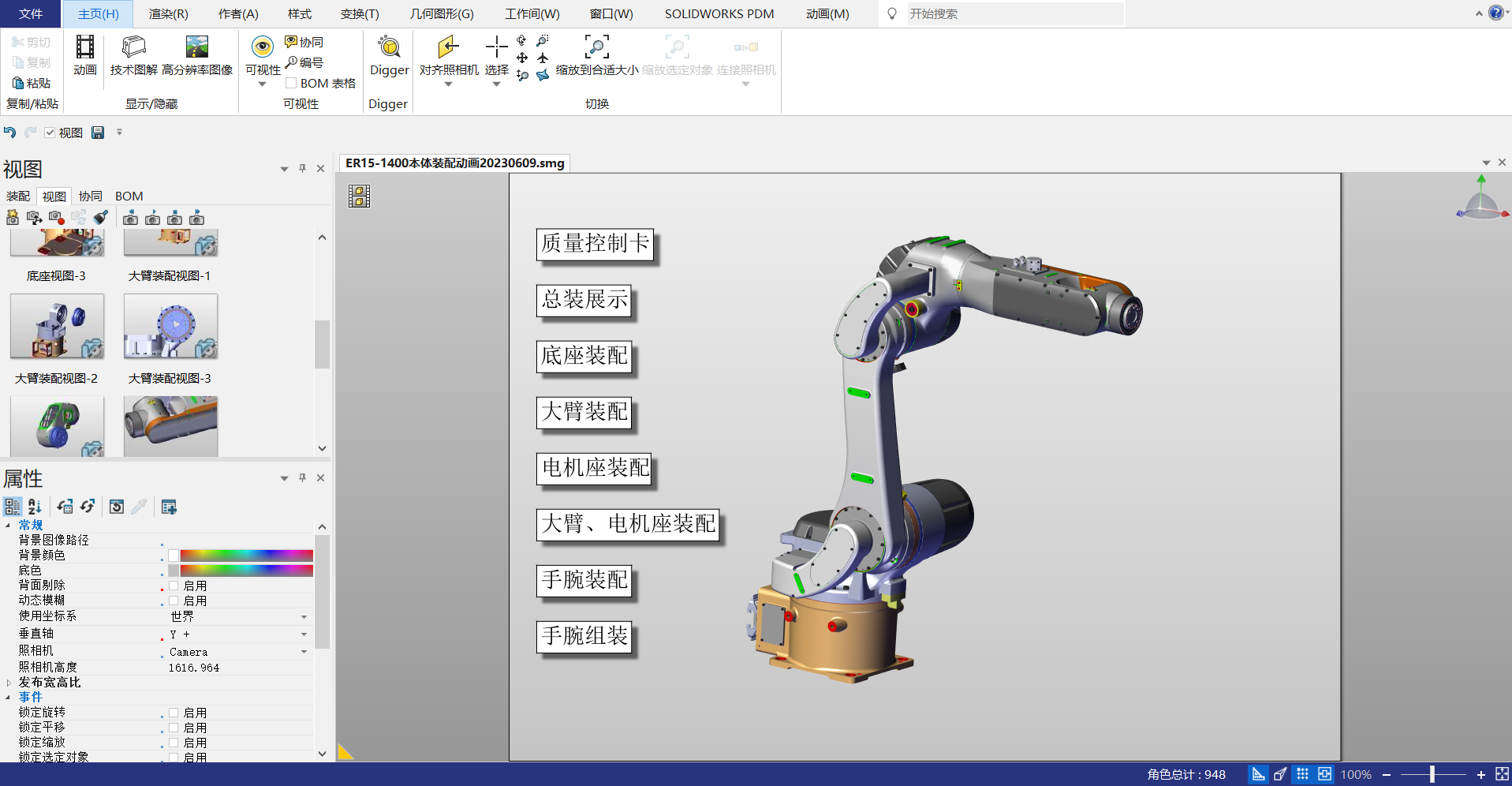Open the 技术图解 tool

(133, 48)
